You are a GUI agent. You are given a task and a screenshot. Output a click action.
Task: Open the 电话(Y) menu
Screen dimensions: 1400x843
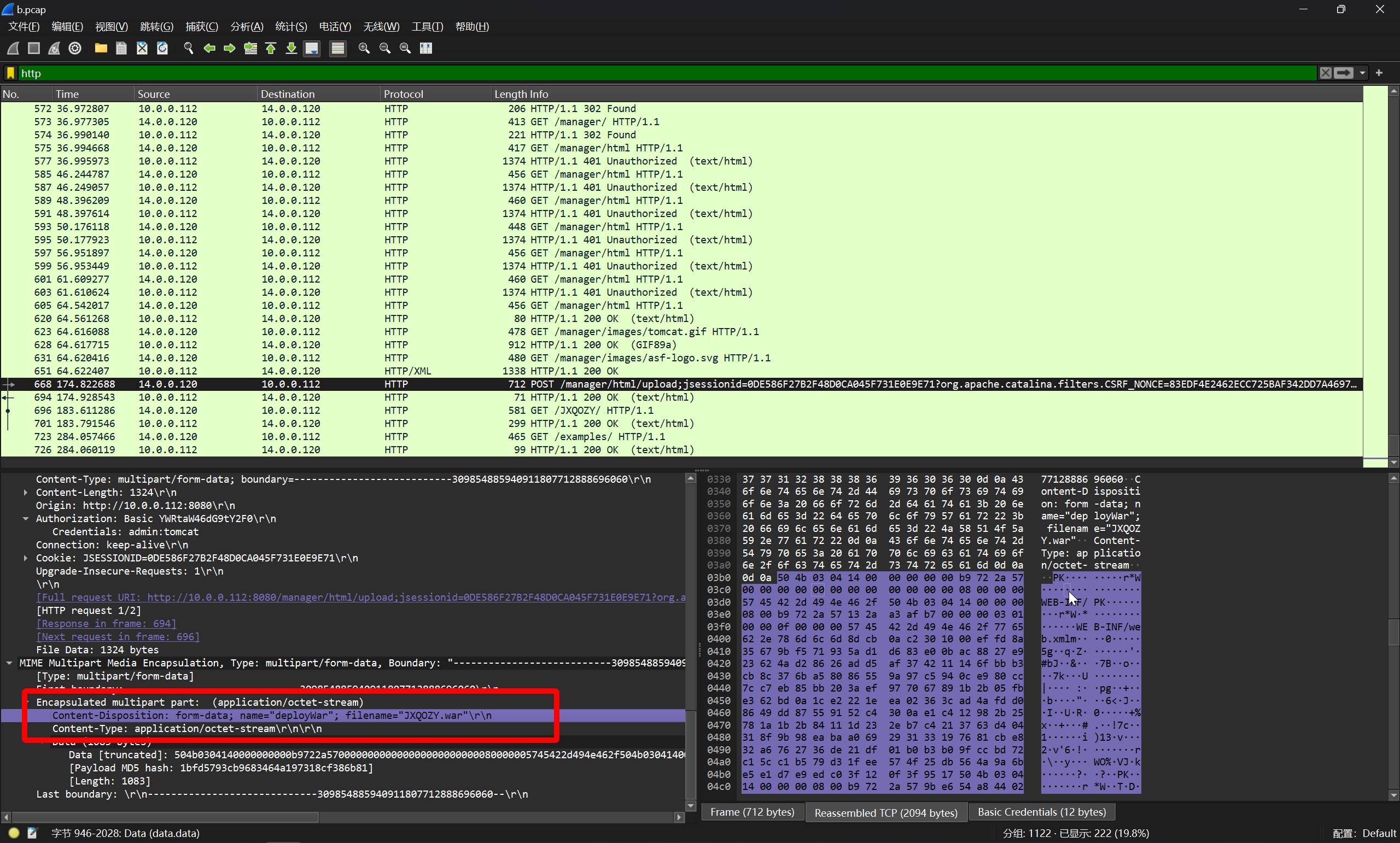(x=335, y=27)
